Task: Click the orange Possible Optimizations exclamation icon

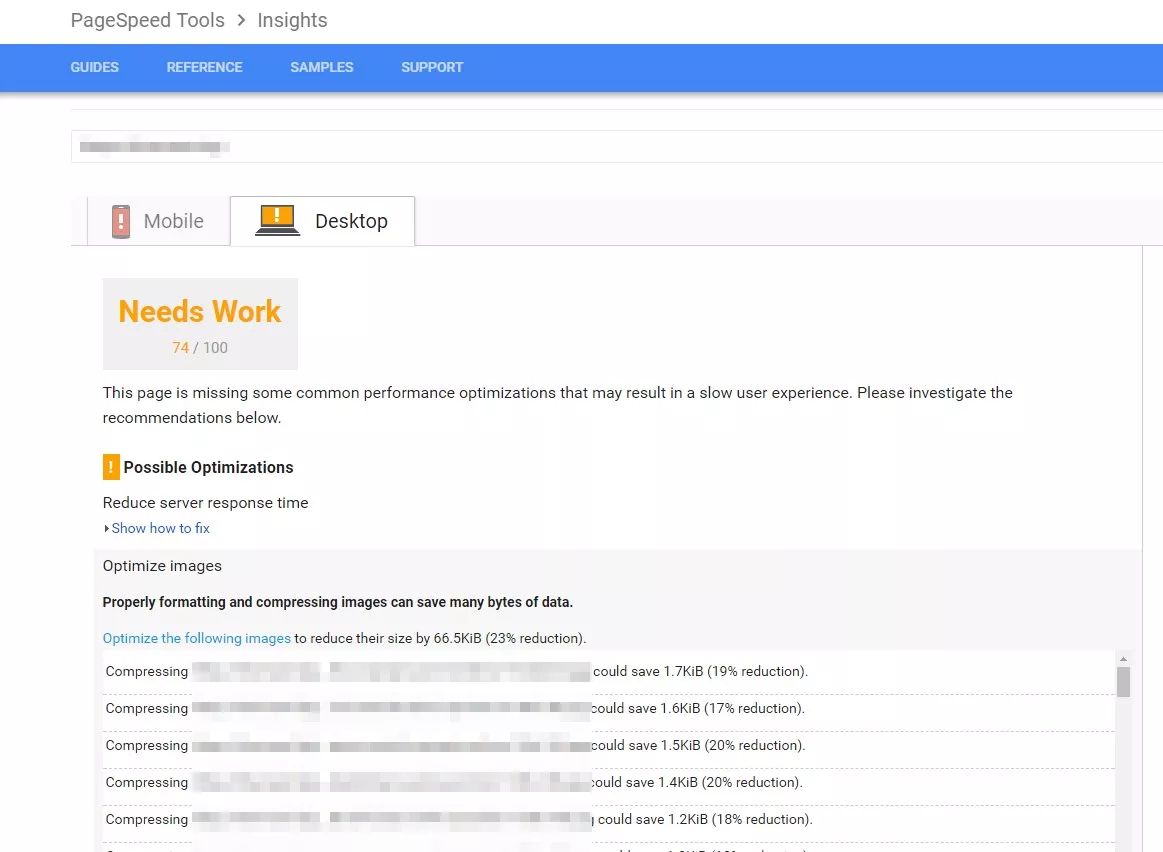Action: 111,467
